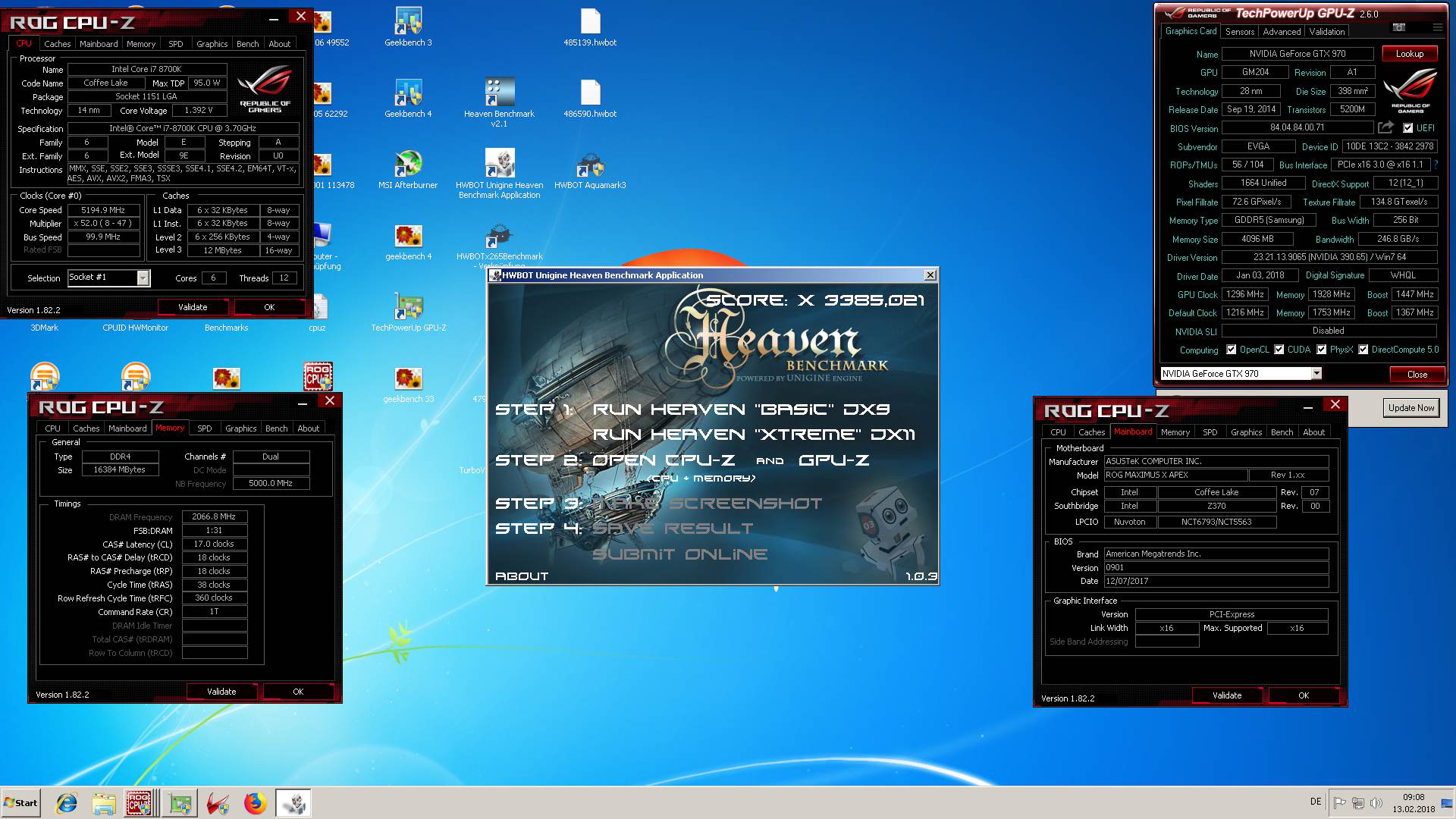
Task: Click the volume speaker tray icon
Action: click(x=1376, y=803)
